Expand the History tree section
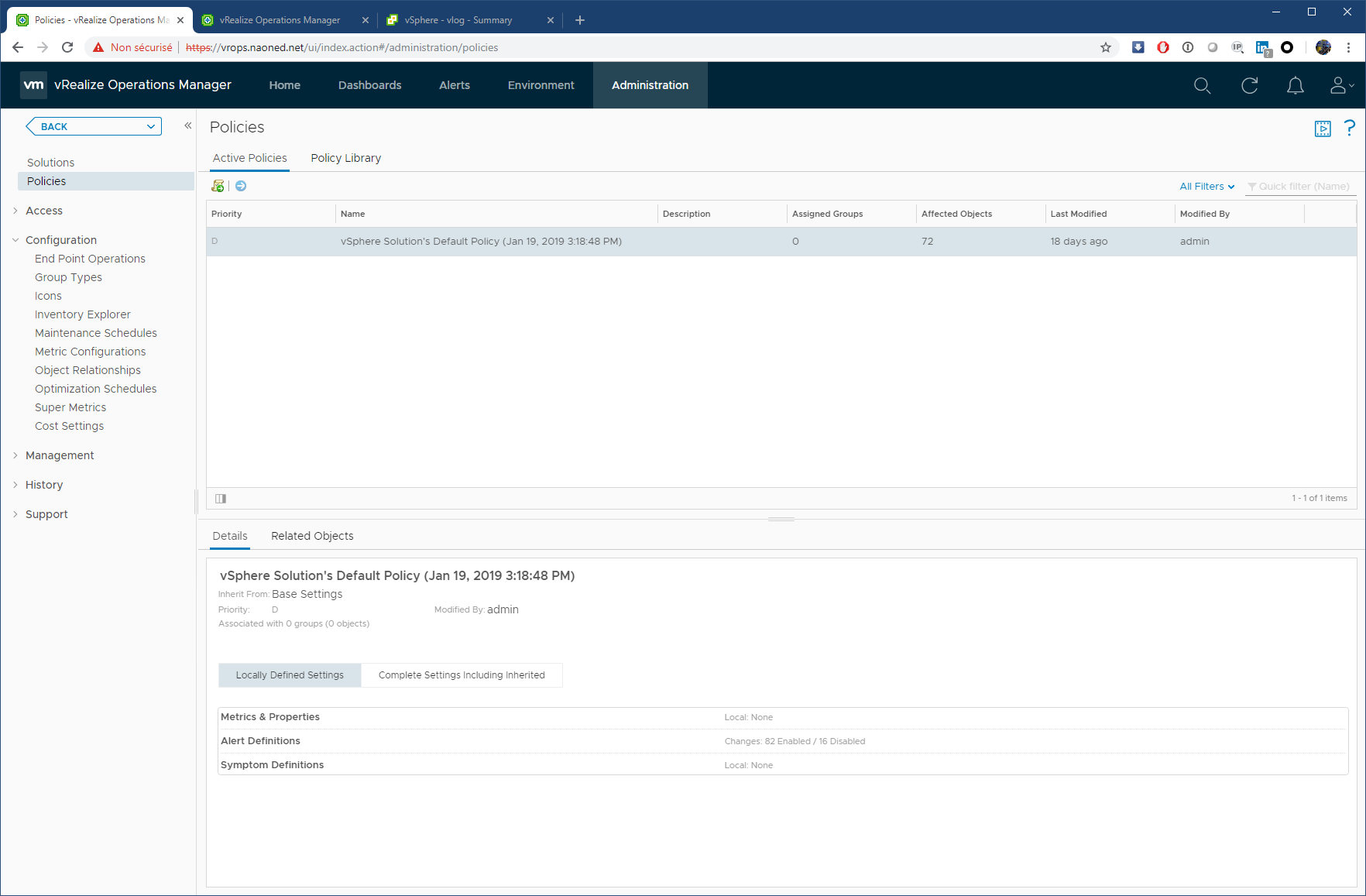The height and width of the screenshot is (896, 1366). tap(15, 485)
